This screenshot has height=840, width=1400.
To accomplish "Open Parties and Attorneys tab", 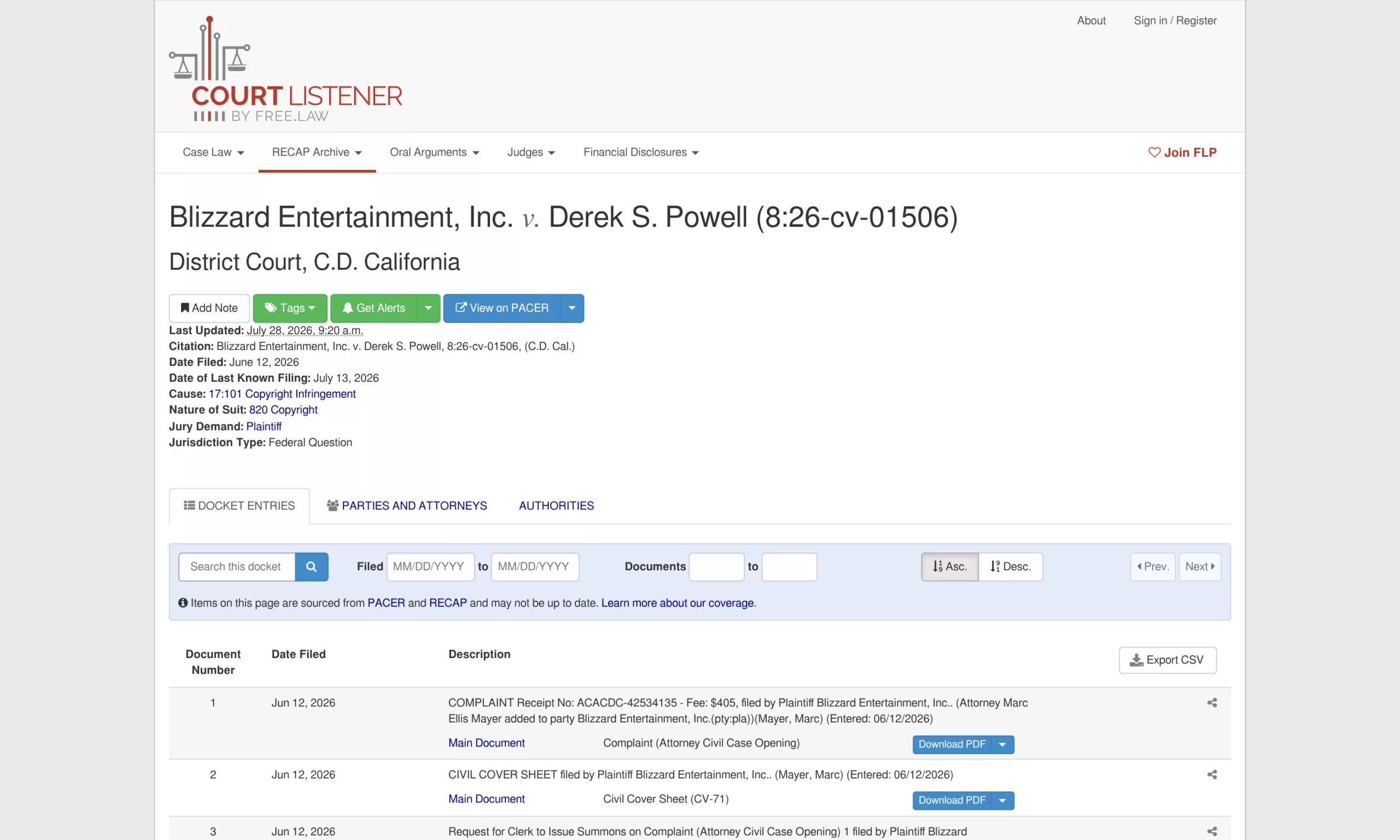I will point(406,505).
